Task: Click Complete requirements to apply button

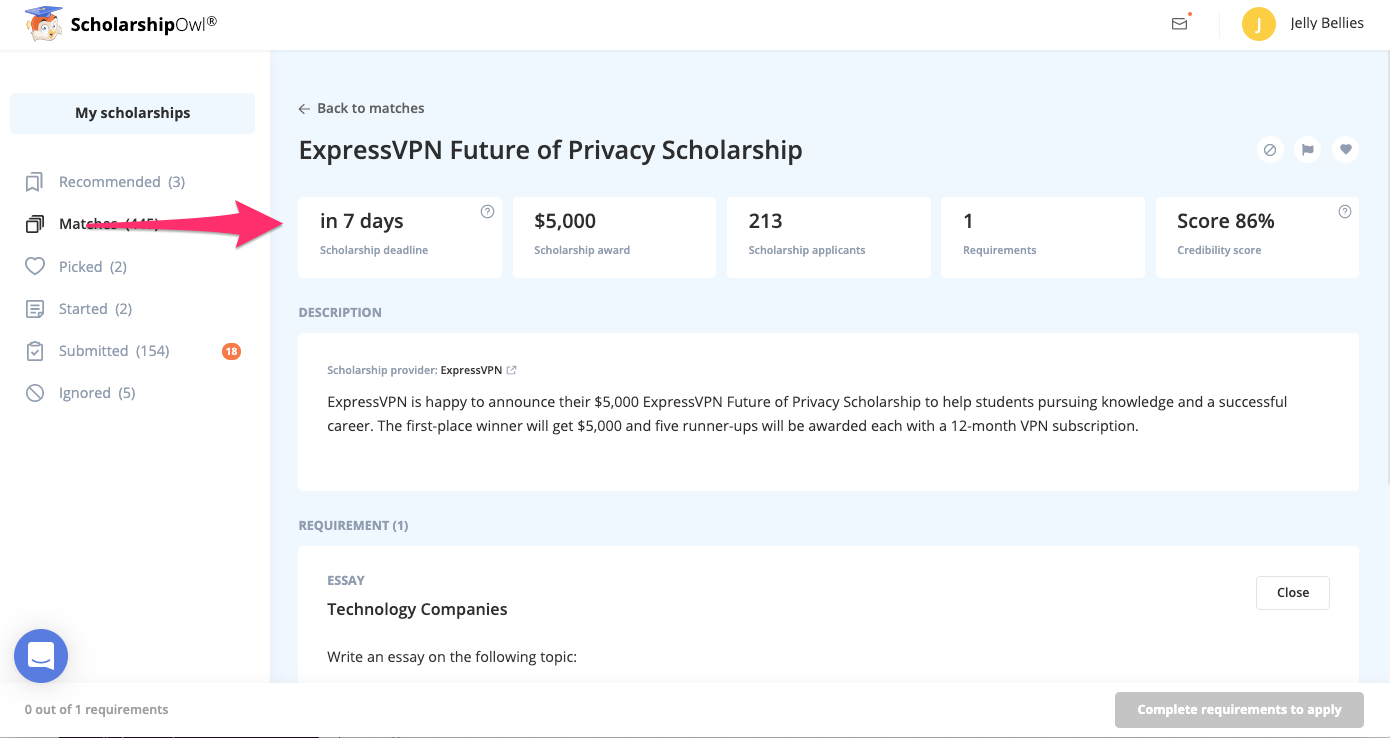Action: pos(1239,710)
